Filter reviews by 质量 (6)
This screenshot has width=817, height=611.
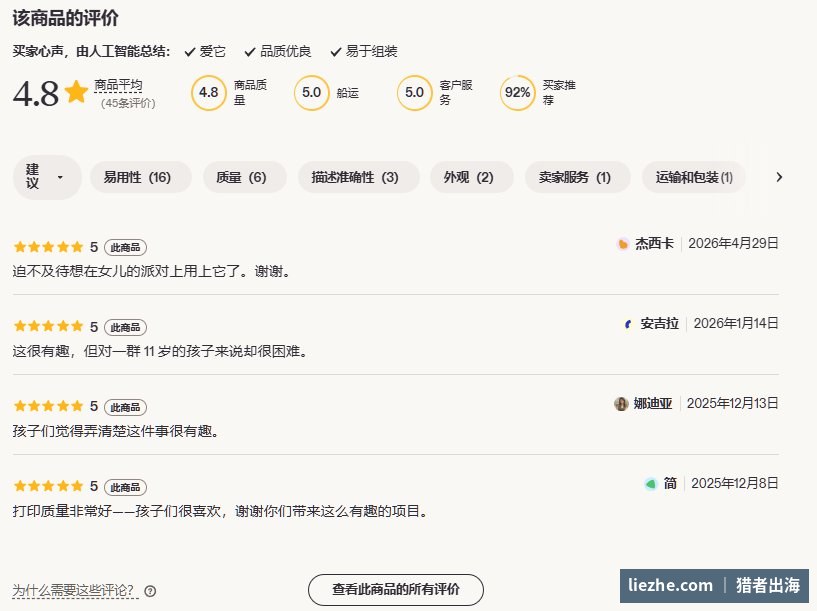[244, 177]
